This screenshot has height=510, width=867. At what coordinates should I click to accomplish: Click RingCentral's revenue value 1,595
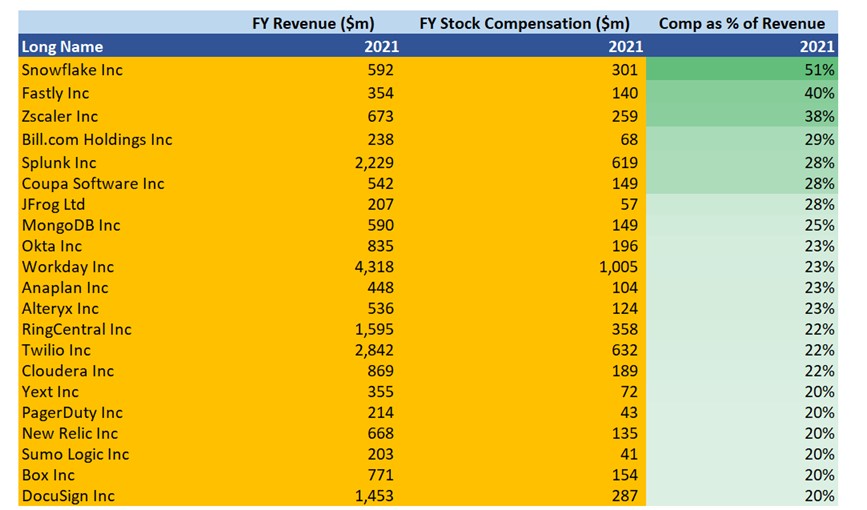(x=374, y=329)
